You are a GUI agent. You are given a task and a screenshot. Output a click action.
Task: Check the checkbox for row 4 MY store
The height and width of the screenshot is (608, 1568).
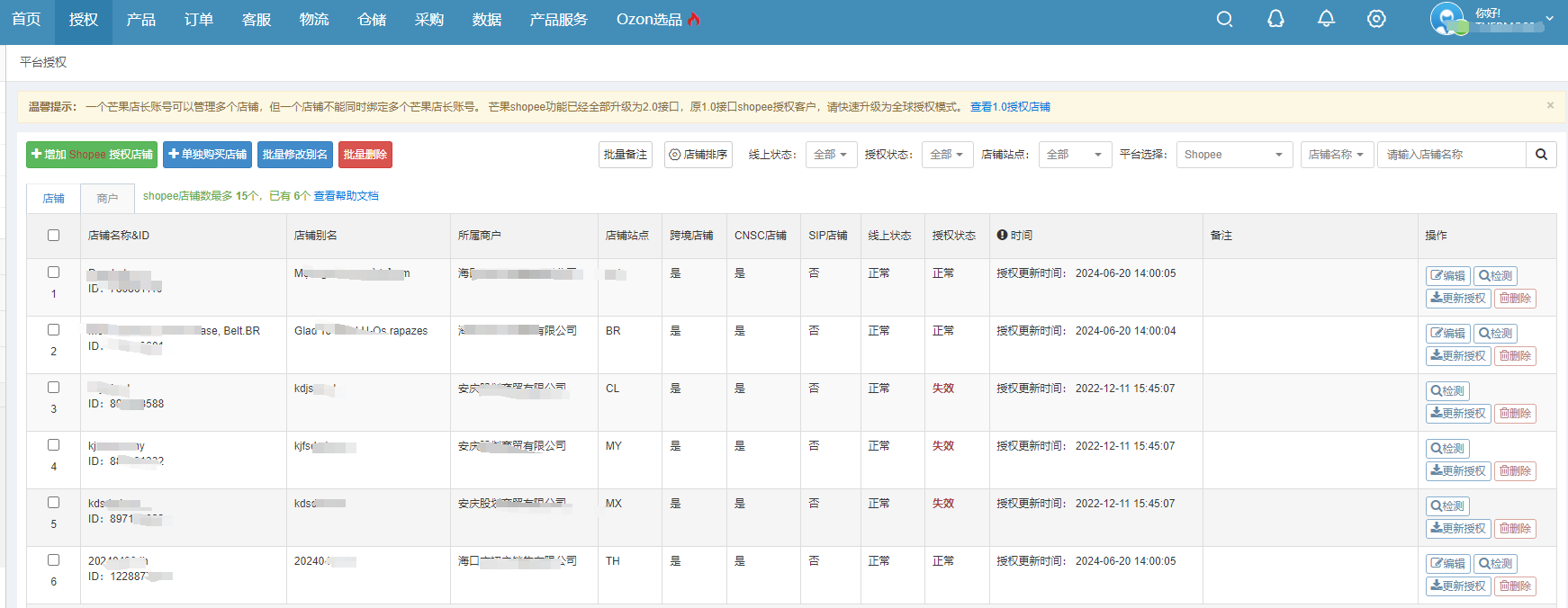click(x=53, y=445)
